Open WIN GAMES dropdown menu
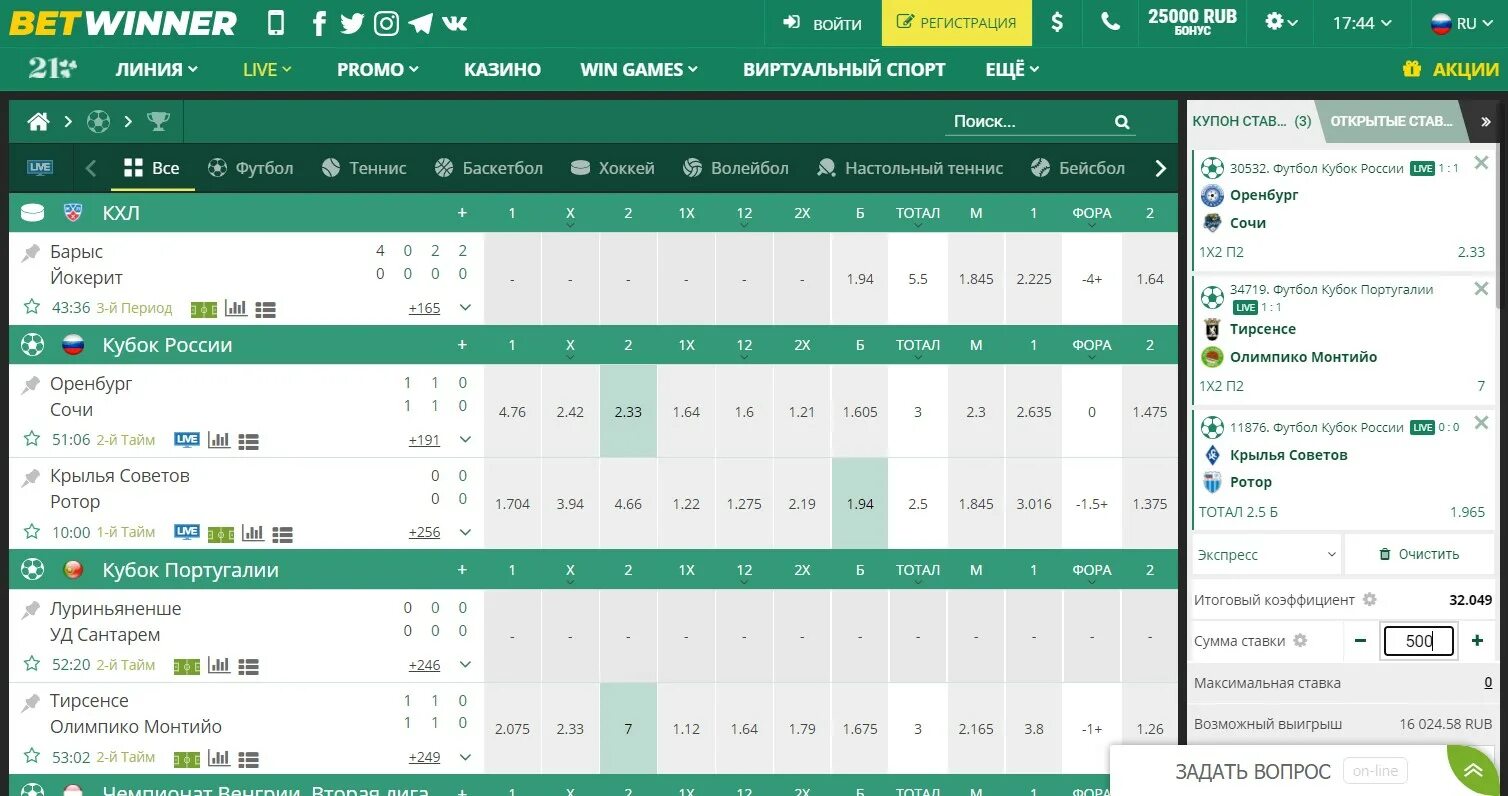 point(639,69)
